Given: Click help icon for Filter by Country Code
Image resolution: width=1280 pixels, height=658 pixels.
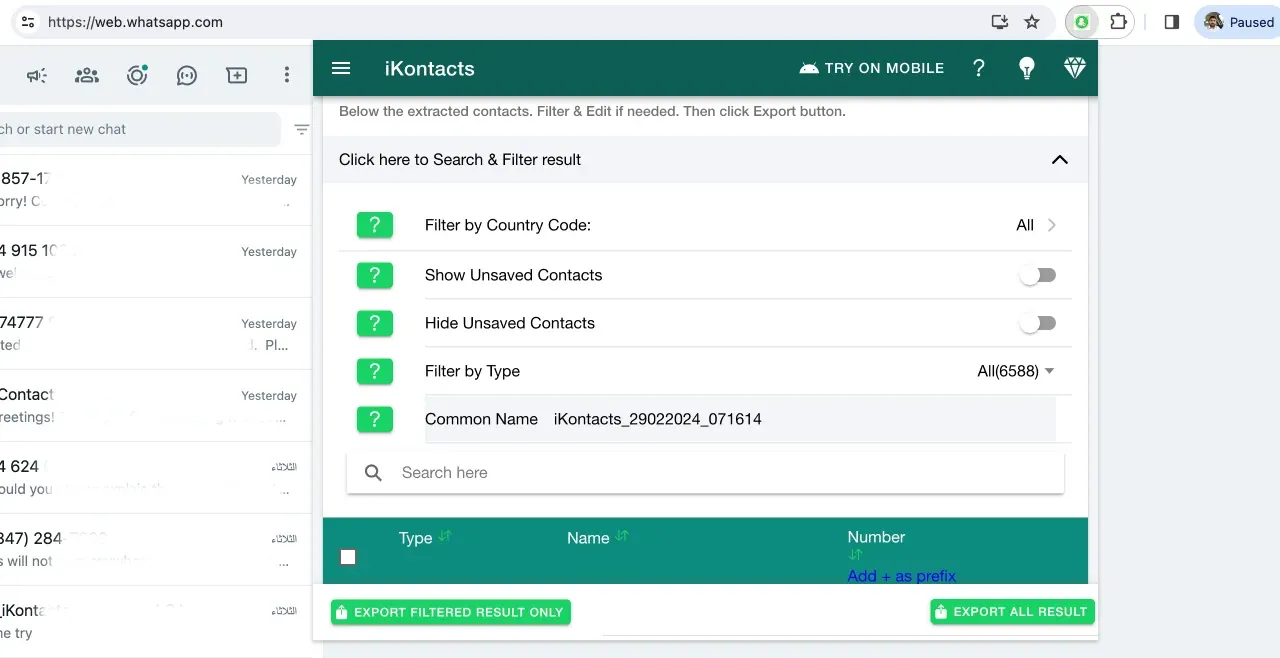Looking at the screenshot, I should [375, 225].
